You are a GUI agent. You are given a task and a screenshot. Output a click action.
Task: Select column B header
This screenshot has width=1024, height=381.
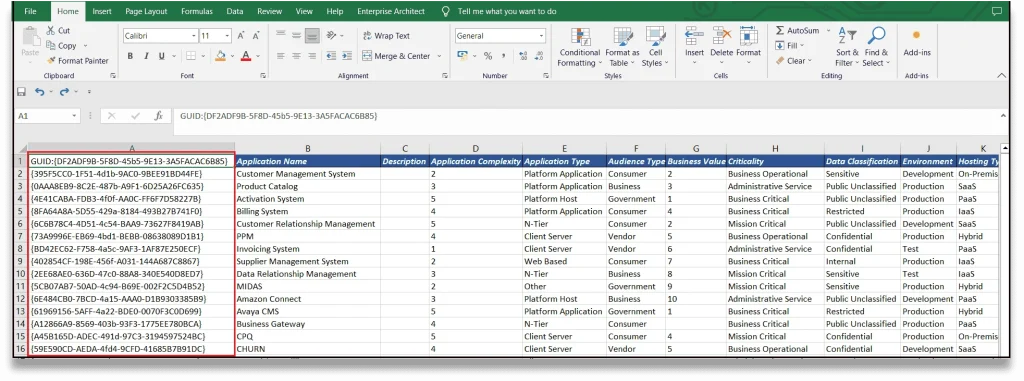(308, 148)
